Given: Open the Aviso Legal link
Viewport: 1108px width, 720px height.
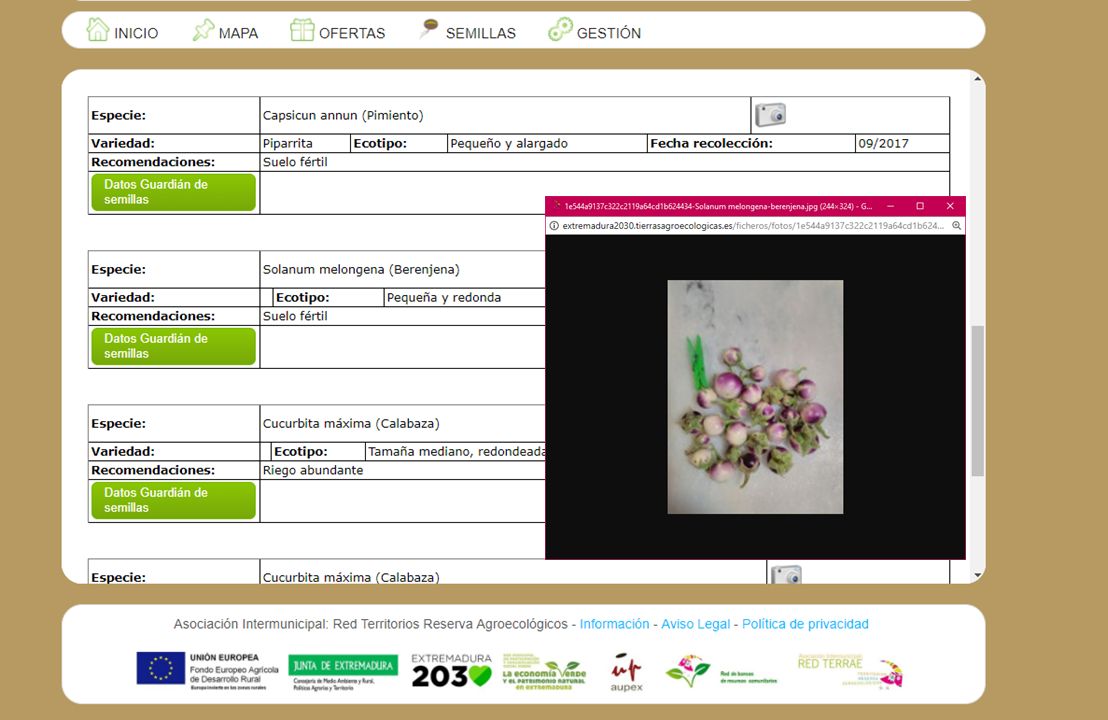Looking at the screenshot, I should point(695,624).
